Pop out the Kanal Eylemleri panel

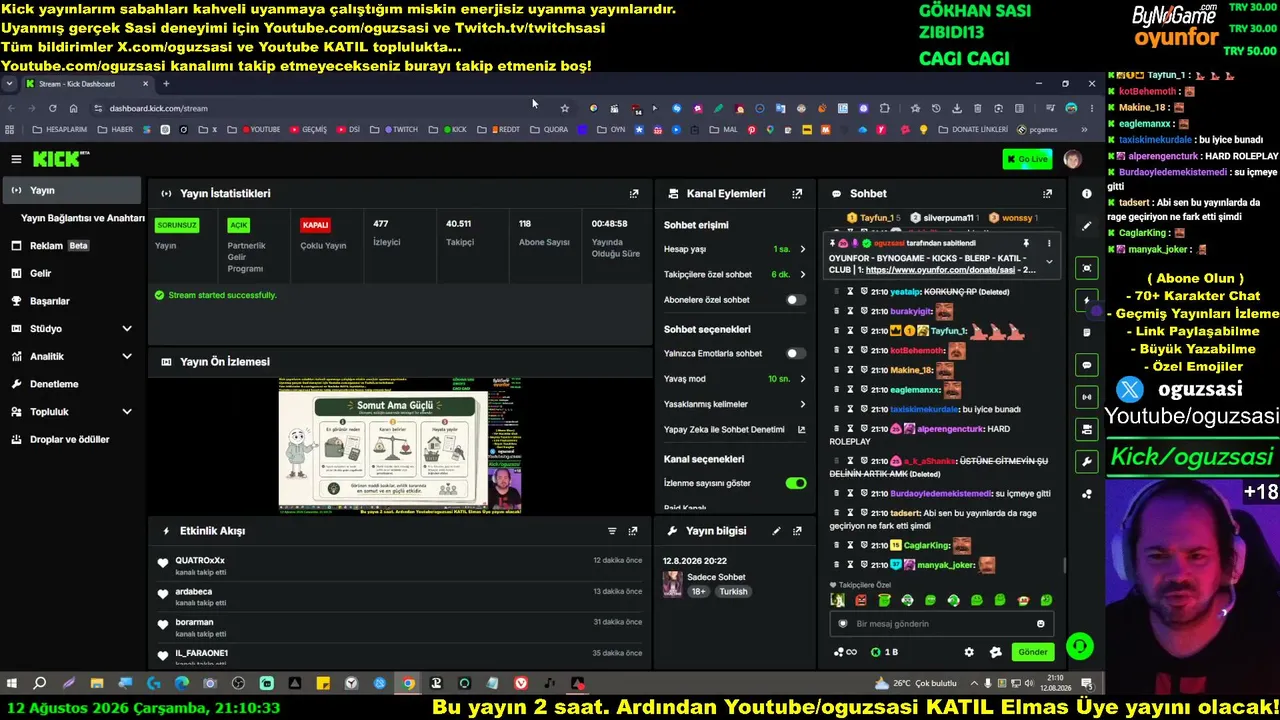tap(797, 194)
